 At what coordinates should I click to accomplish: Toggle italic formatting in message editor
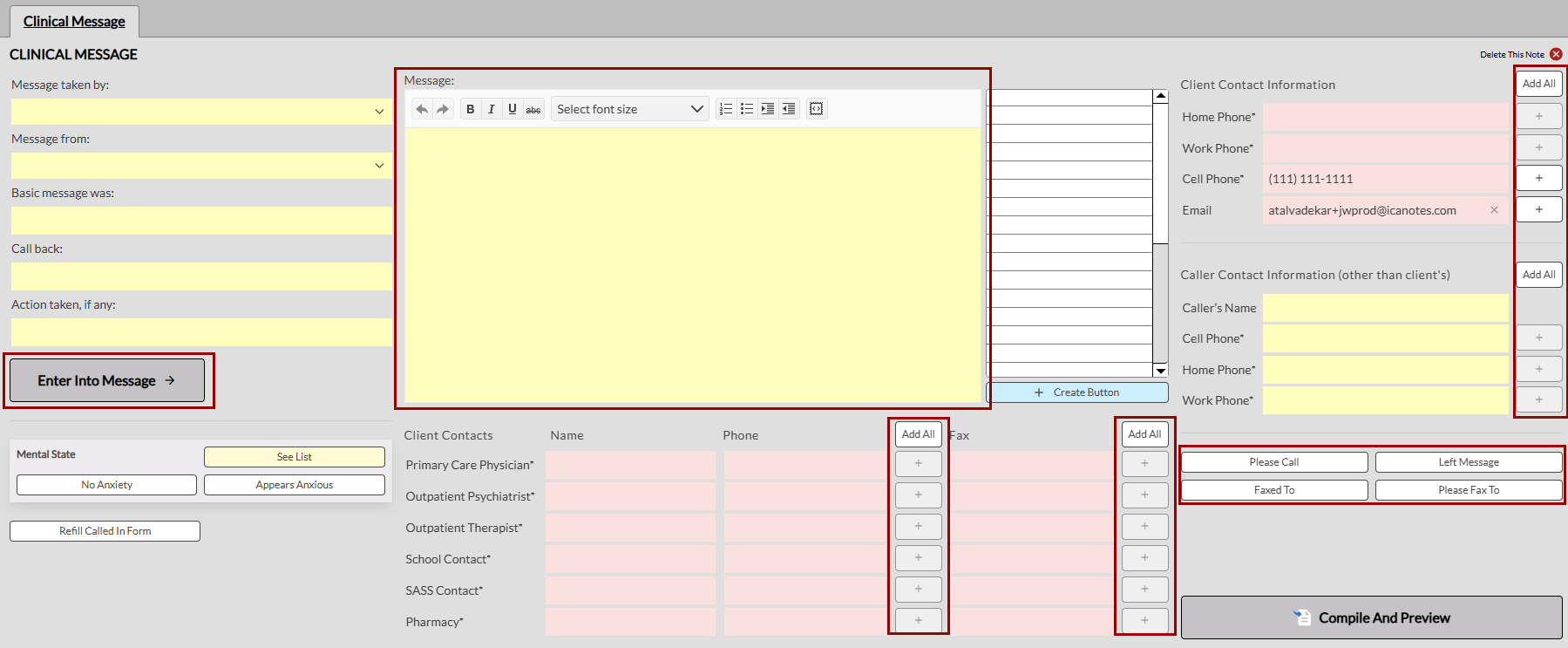492,109
